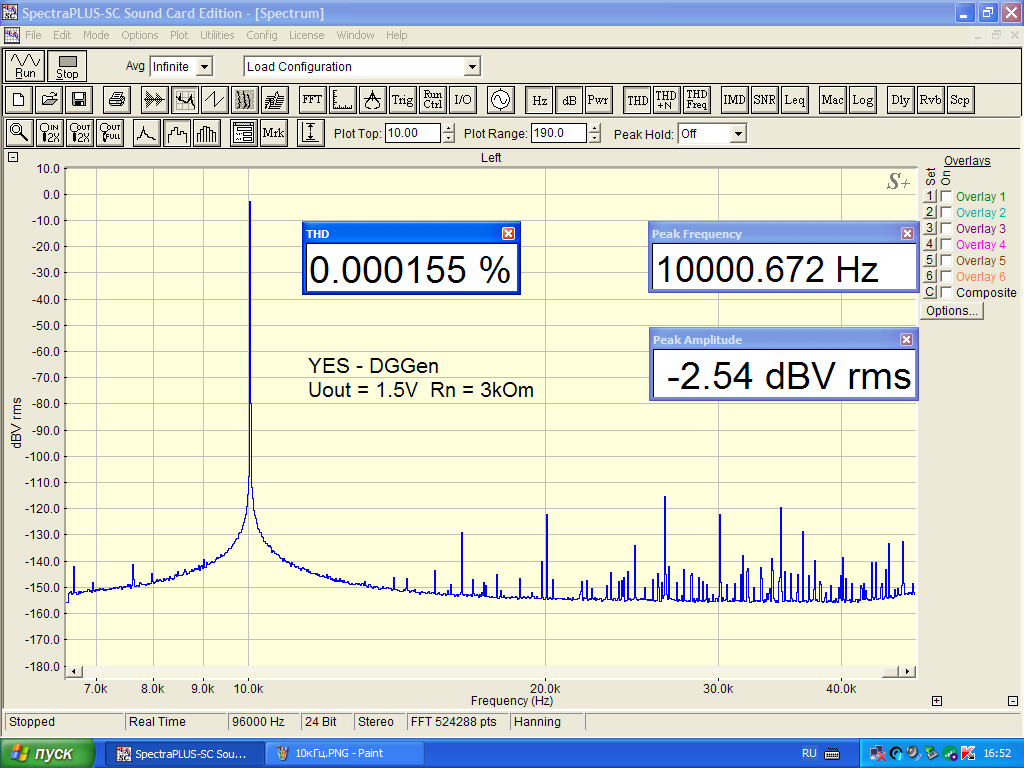Click overlay Set button 1
Viewport: 1024px width, 768px height.
(x=930, y=196)
